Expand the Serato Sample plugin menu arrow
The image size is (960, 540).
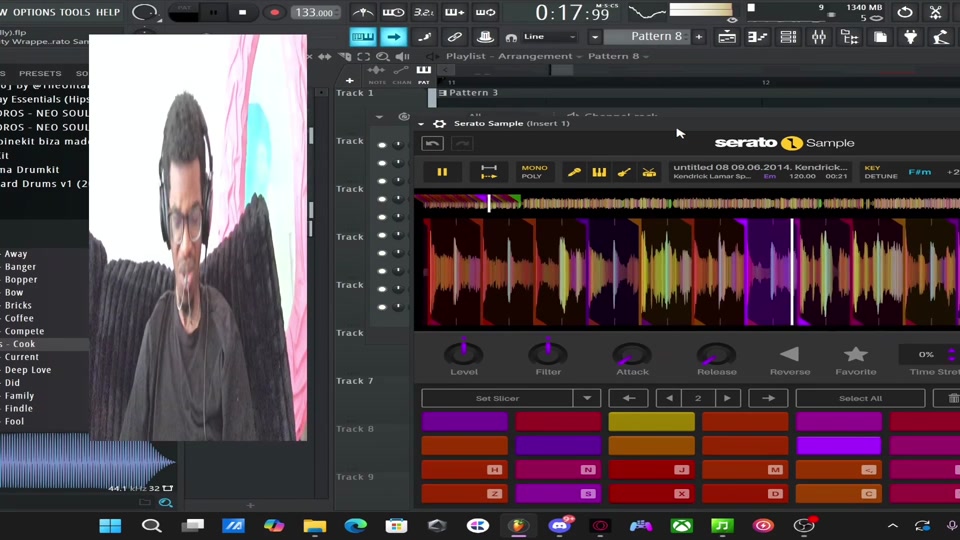421,124
